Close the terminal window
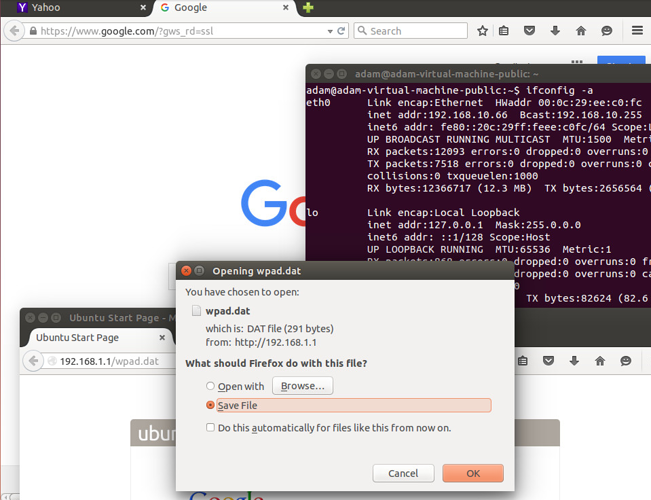Image resolution: width=651 pixels, height=500 pixels. 316,74
